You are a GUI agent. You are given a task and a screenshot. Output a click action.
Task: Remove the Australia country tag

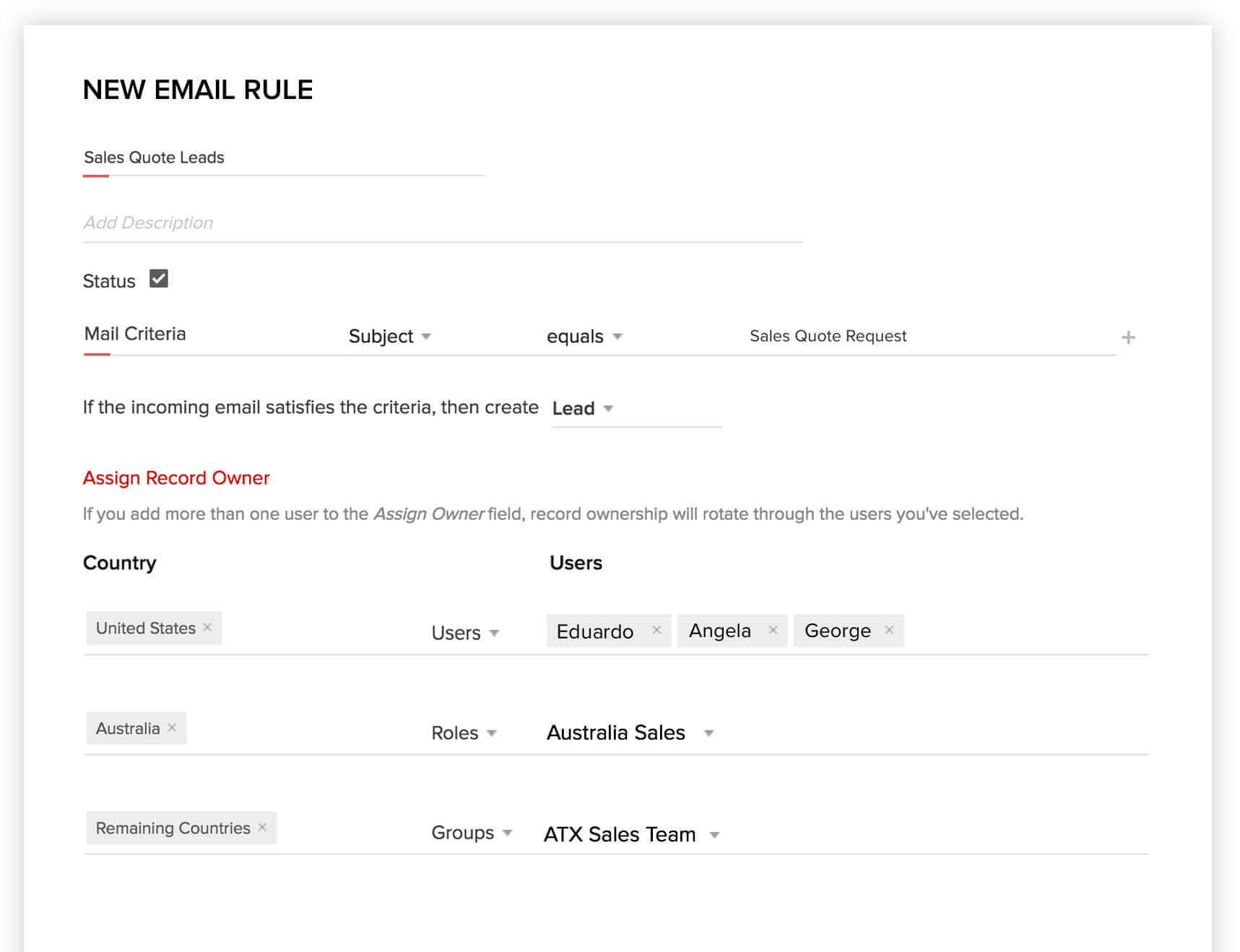click(172, 727)
